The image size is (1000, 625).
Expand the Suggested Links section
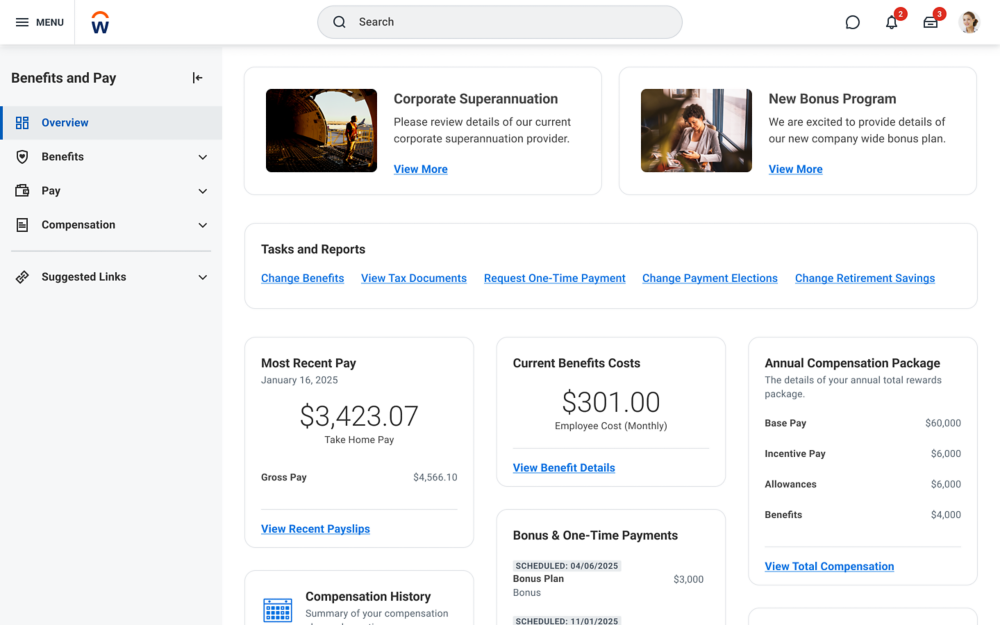[202, 277]
